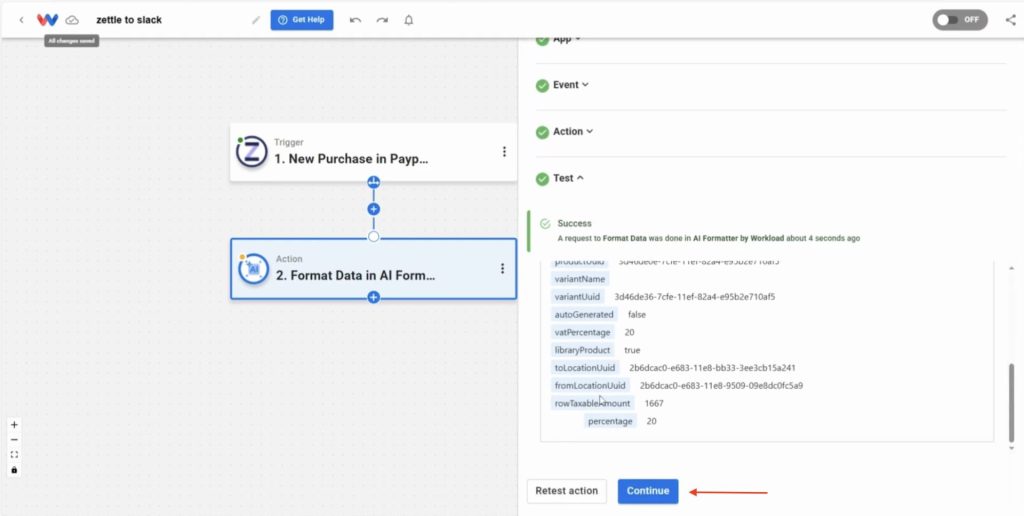Expand the Event section
Screen dimensions: 1024x516
pyautogui.click(x=571, y=85)
